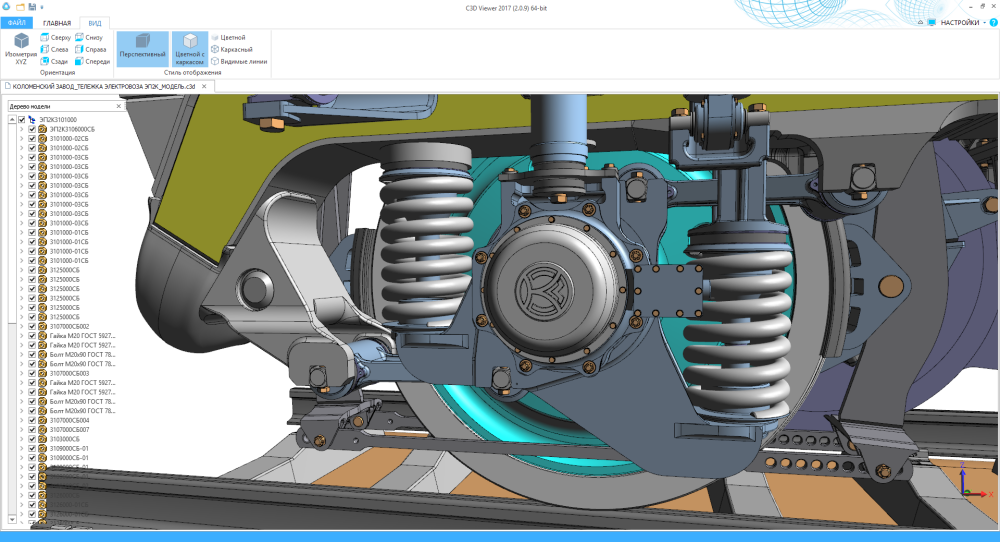Toggle visibility checkbox of 3107000СБ002
The height and width of the screenshot is (542, 1000).
pyautogui.click(x=32, y=326)
